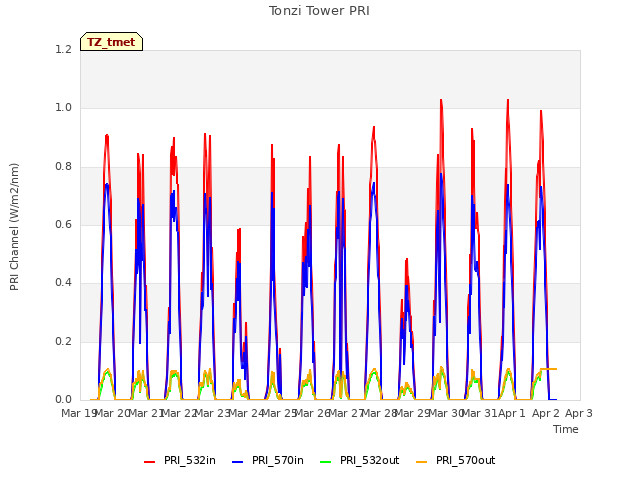Click the PRI Channel (W/m2/nm) axis label
The image size is (640, 480).
click(14, 227)
